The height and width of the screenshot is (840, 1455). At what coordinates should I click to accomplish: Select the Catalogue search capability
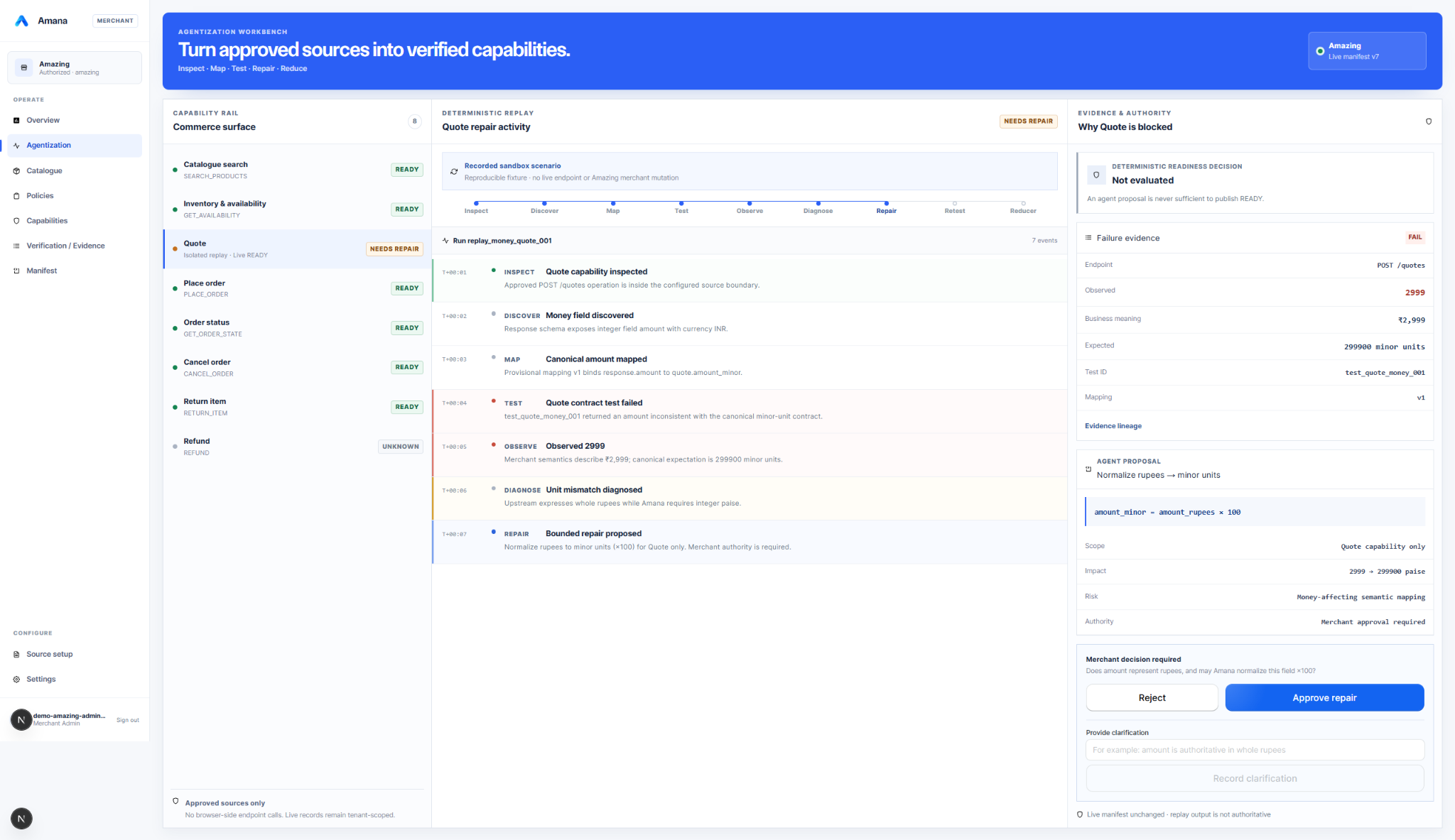[x=298, y=170]
